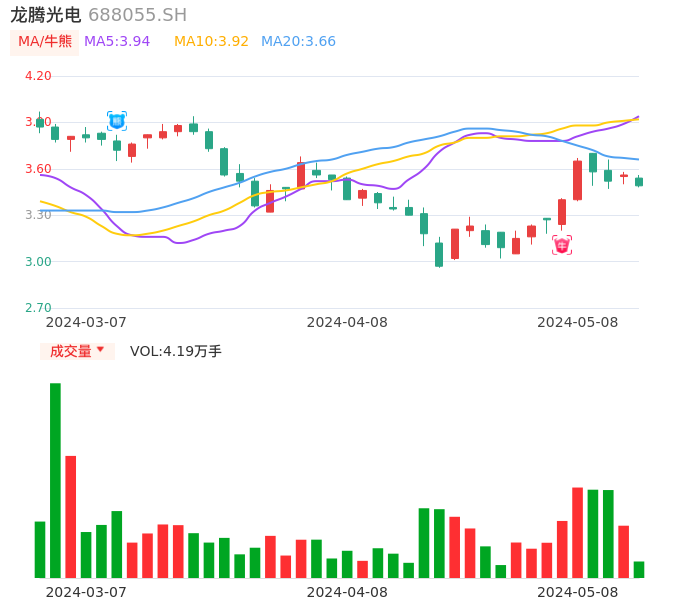Click the 688055.SH ticker code

(137, 15)
